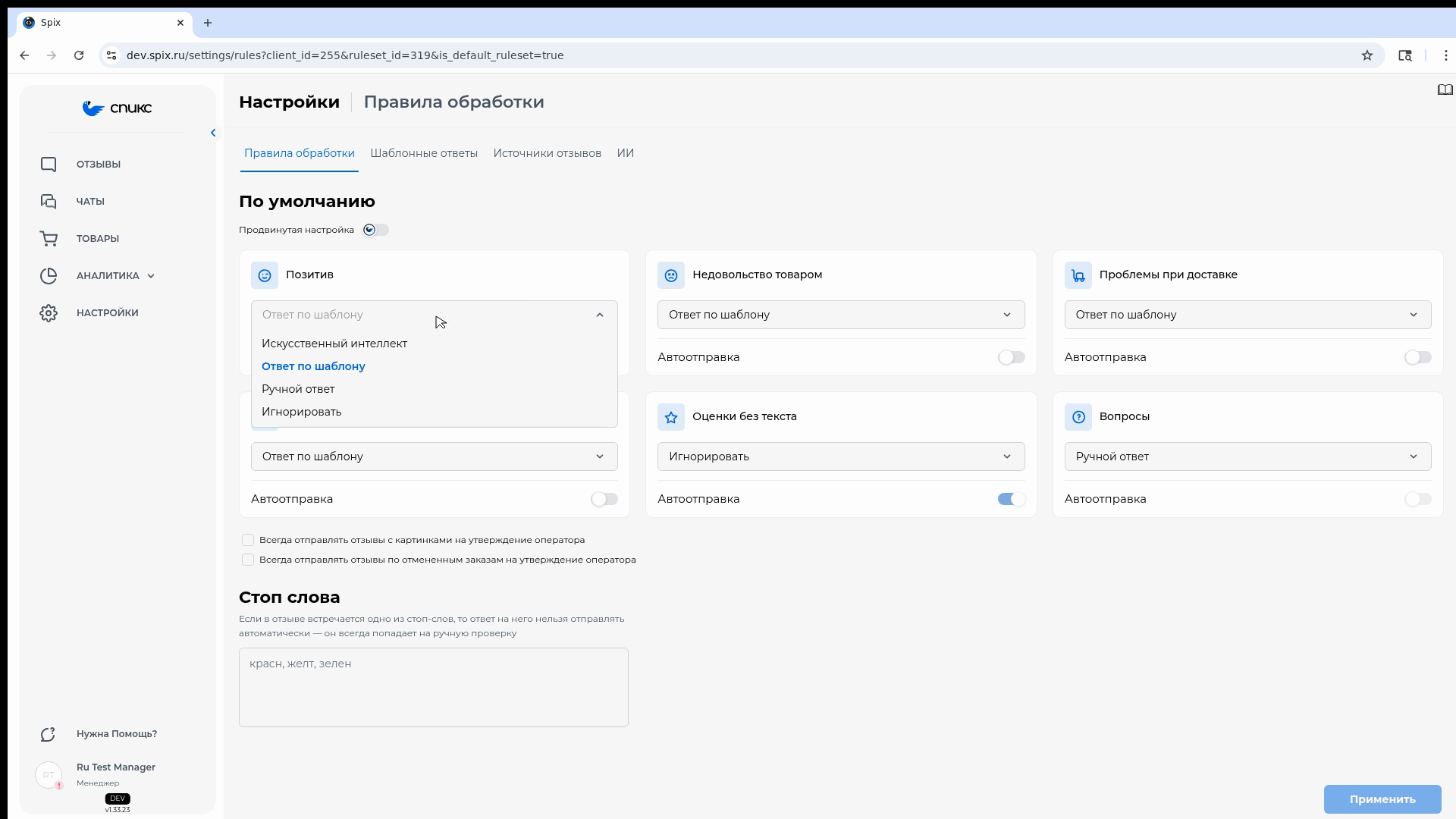The image size is (1456, 819).
Task: Open the Товары shopping cart icon
Action: 49,239
